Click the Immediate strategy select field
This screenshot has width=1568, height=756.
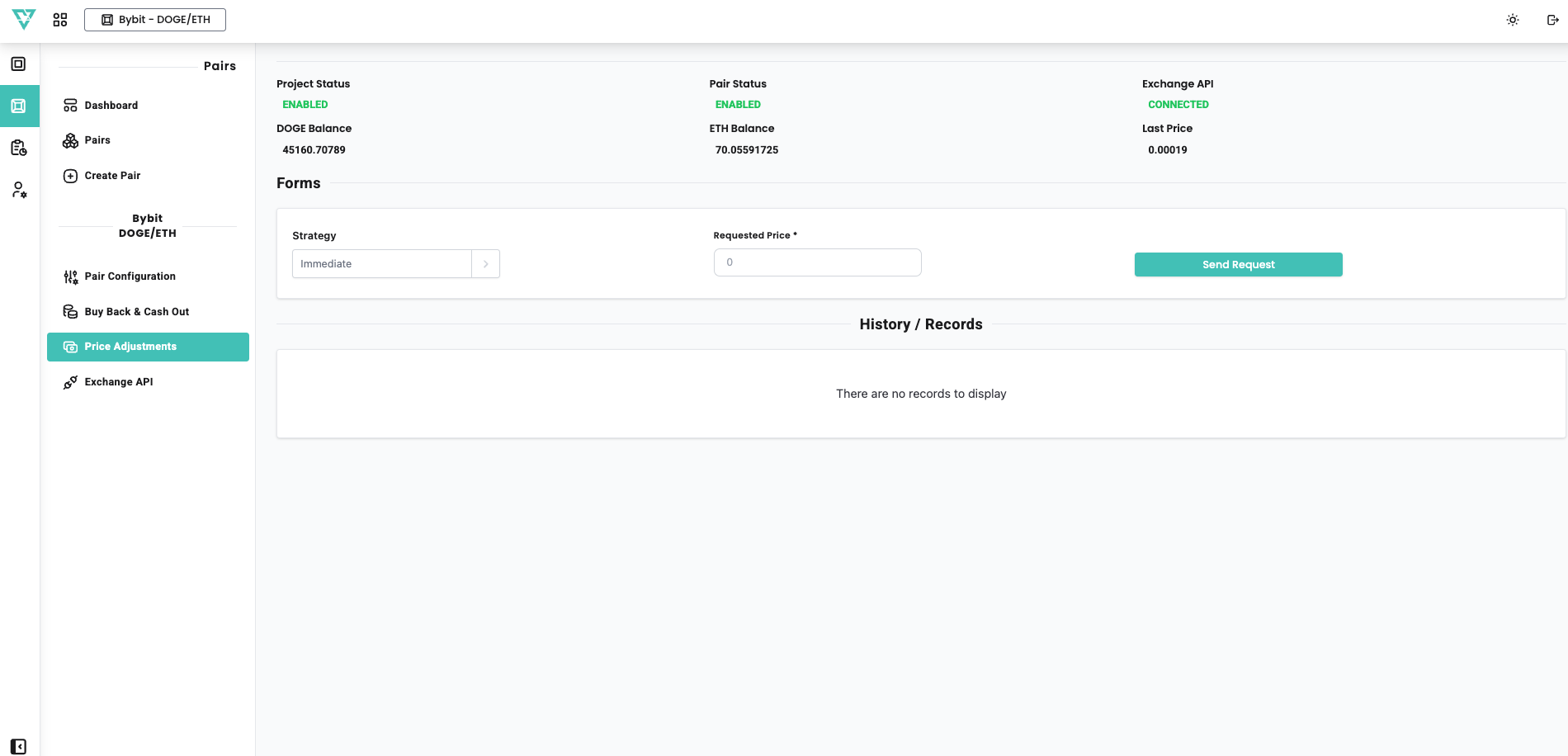381,264
